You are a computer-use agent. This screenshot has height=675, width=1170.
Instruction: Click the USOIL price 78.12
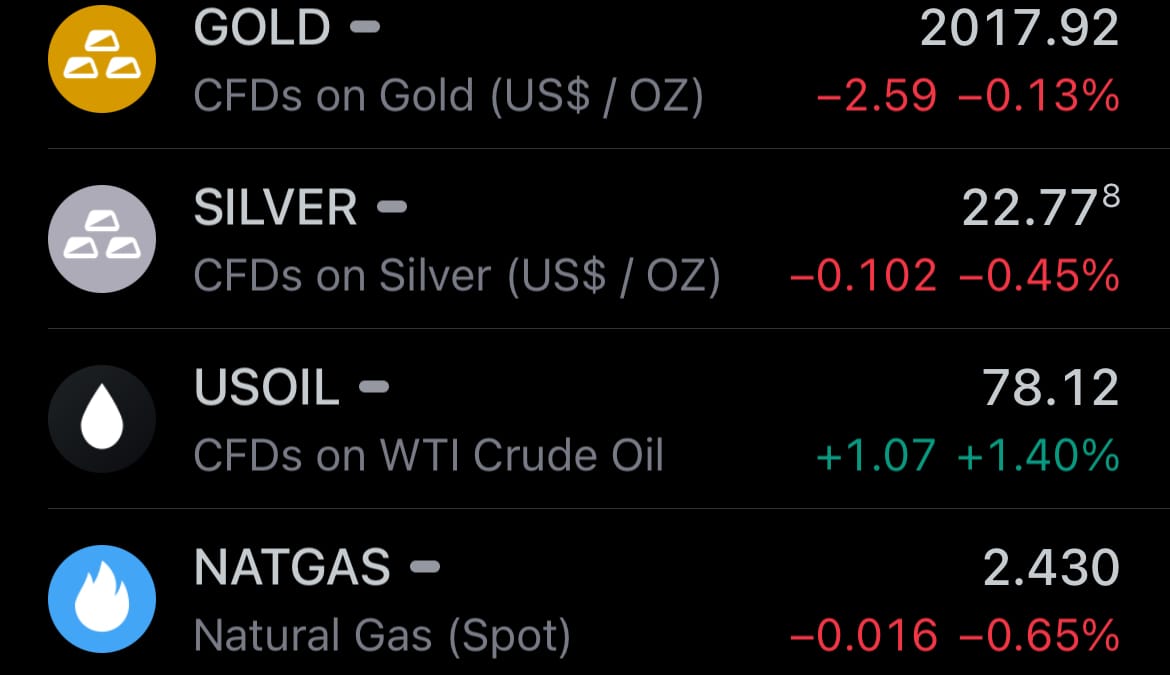1051,388
